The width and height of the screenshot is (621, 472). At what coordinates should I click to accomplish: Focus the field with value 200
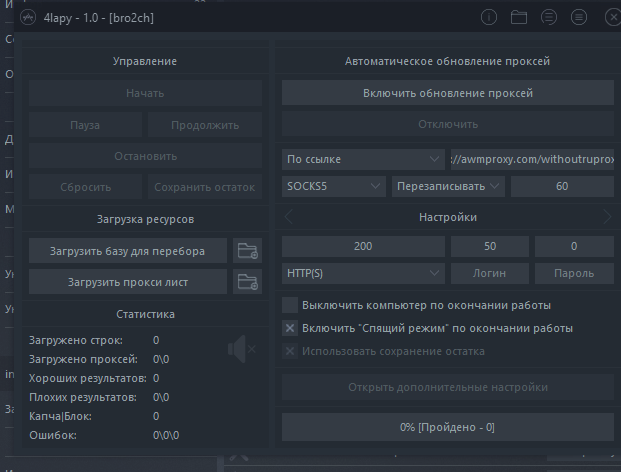click(363, 246)
